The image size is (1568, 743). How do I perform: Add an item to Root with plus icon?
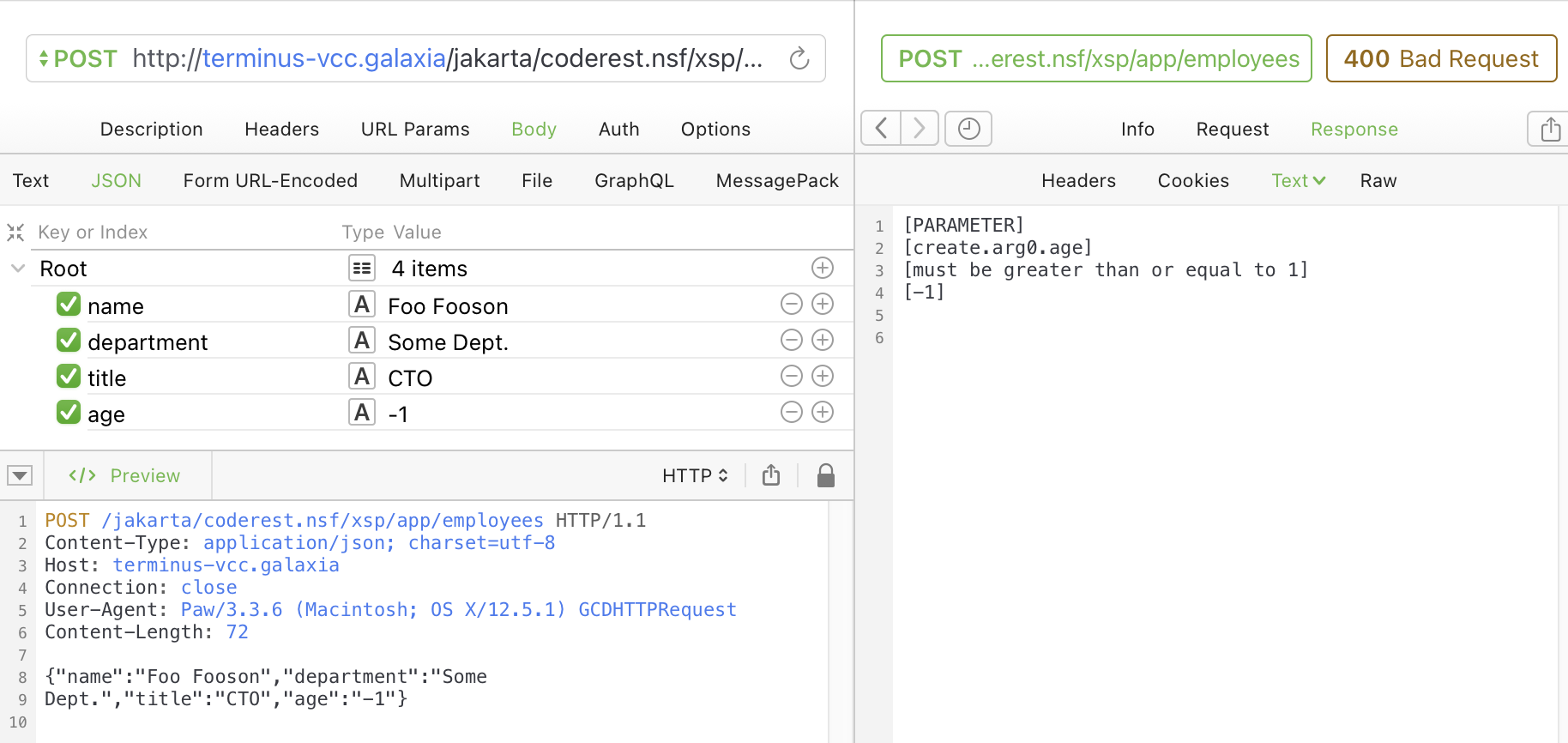coord(822,269)
